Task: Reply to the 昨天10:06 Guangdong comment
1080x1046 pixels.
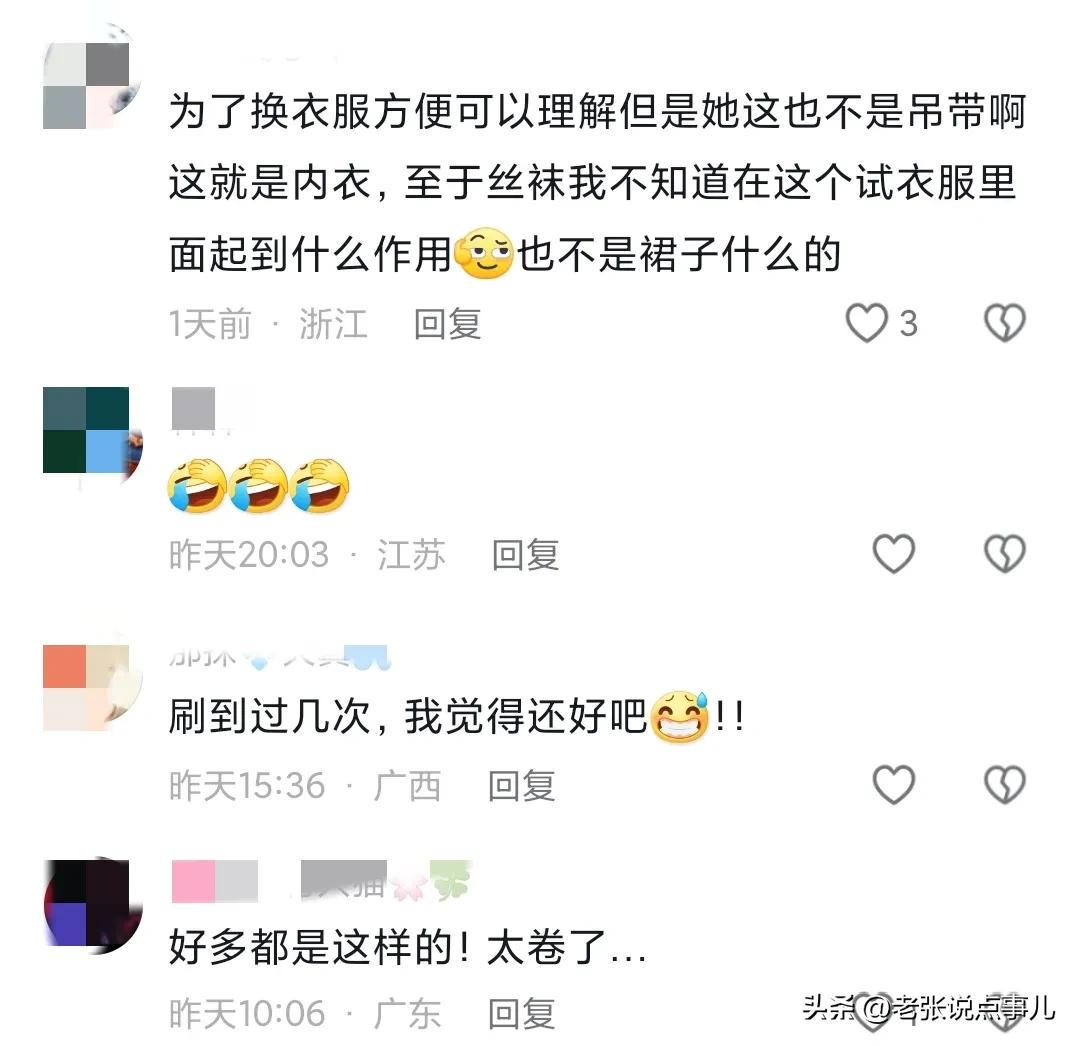Action: (521, 1014)
